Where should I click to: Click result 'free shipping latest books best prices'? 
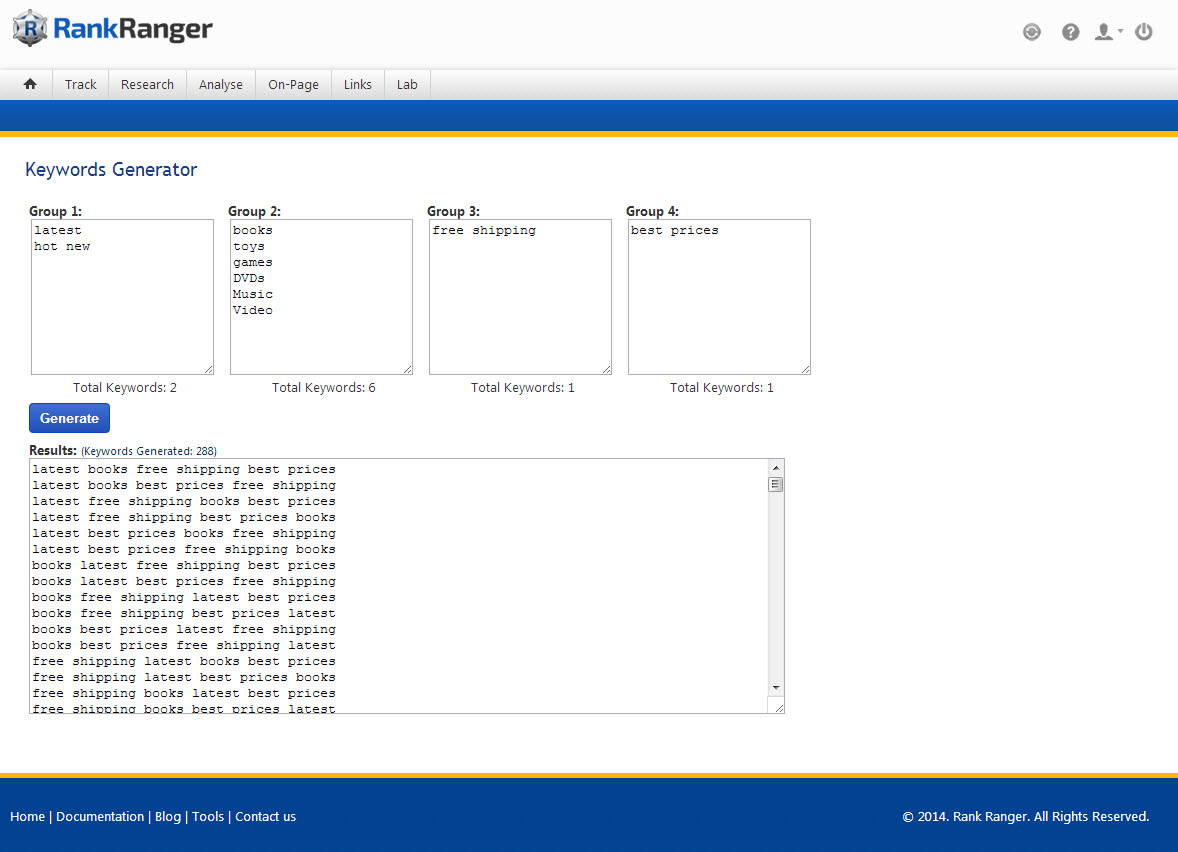tap(184, 661)
